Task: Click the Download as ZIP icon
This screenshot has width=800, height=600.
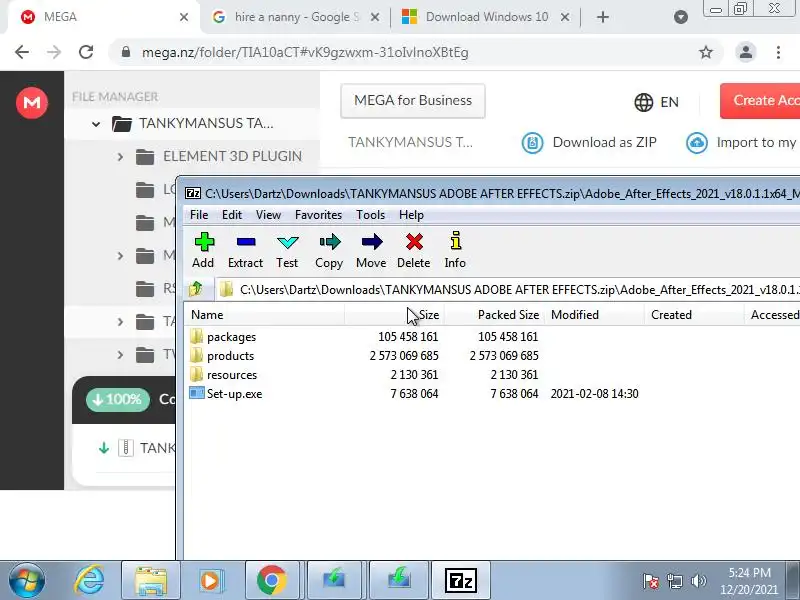Action: pos(532,142)
